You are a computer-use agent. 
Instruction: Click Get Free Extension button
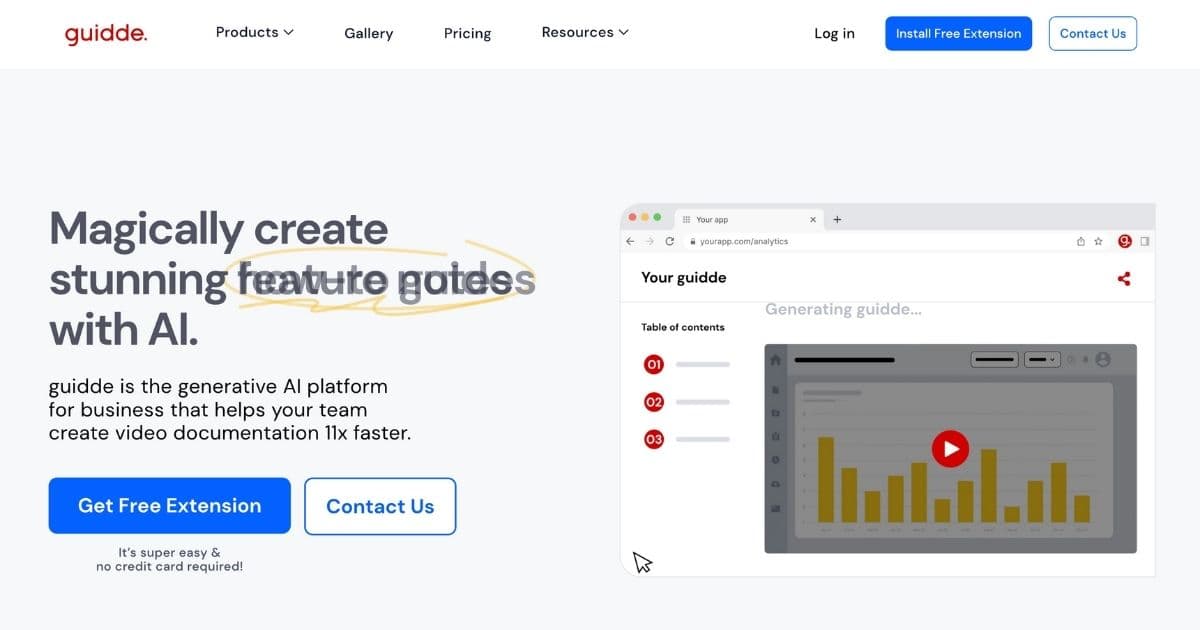point(170,506)
